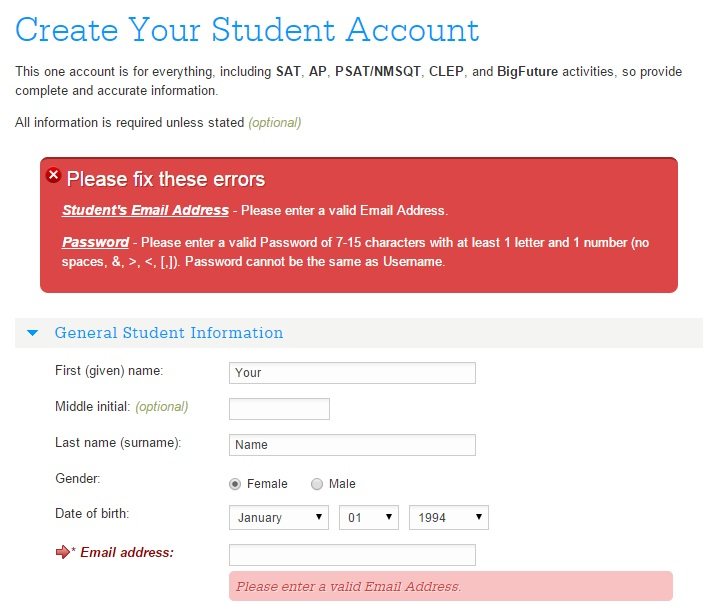Click the Last name (surname) input field

click(352, 445)
